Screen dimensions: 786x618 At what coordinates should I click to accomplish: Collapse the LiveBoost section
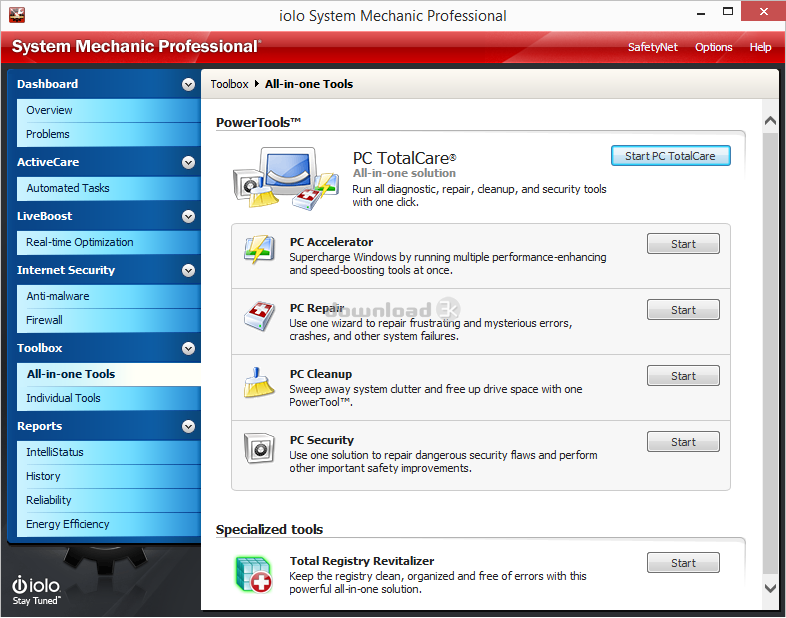coord(188,217)
